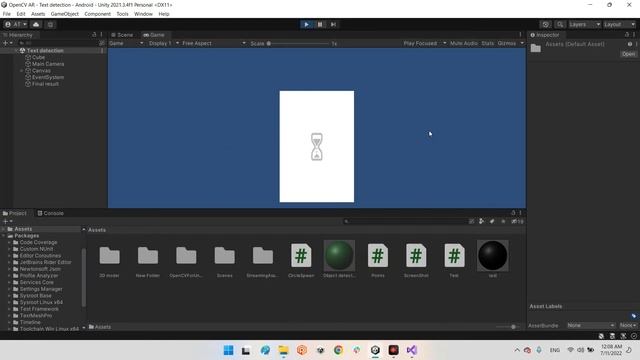Select the Newtonsoft Json package folder

(40, 269)
